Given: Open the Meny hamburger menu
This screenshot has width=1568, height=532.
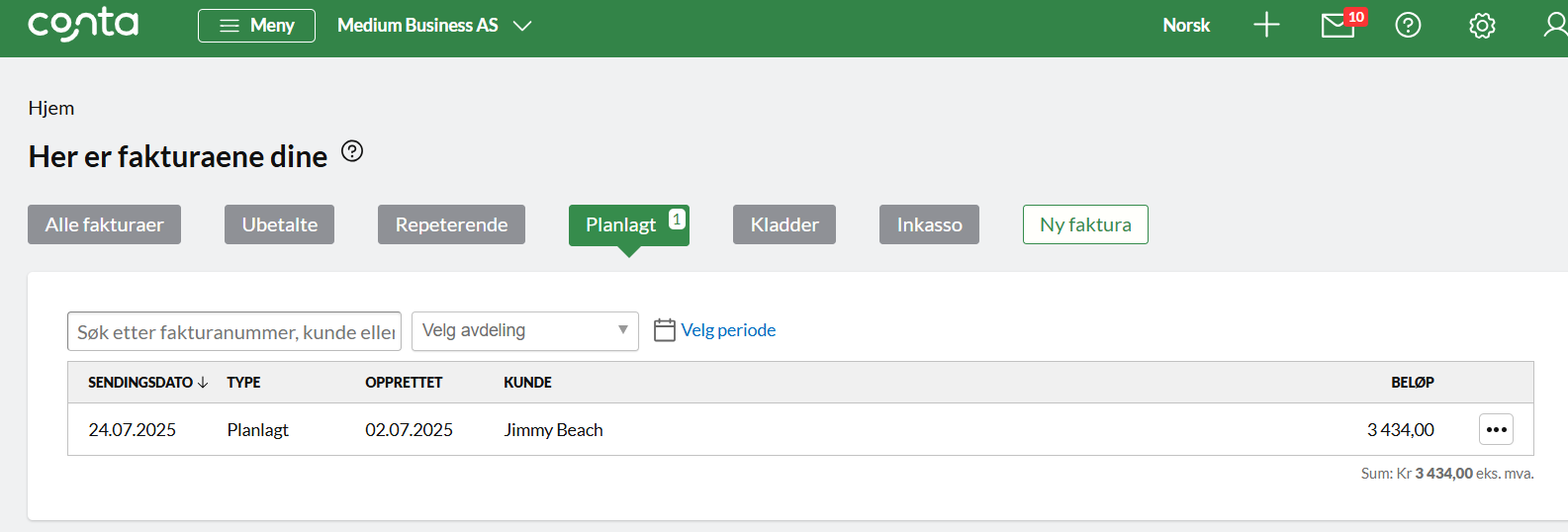Looking at the screenshot, I should tap(256, 26).
